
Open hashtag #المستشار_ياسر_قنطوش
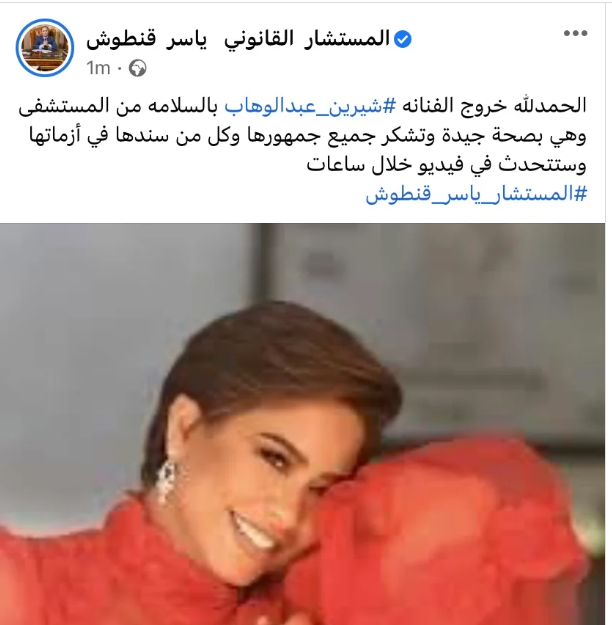(476, 195)
